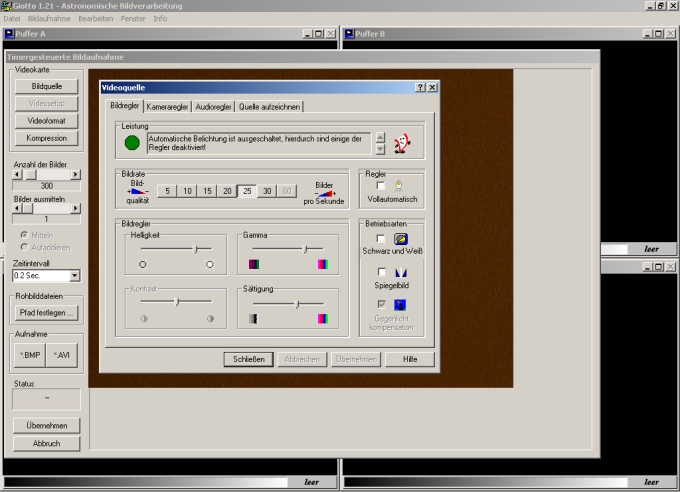Adjust the Gamma slider
The height and width of the screenshot is (492, 680).
[305, 248]
